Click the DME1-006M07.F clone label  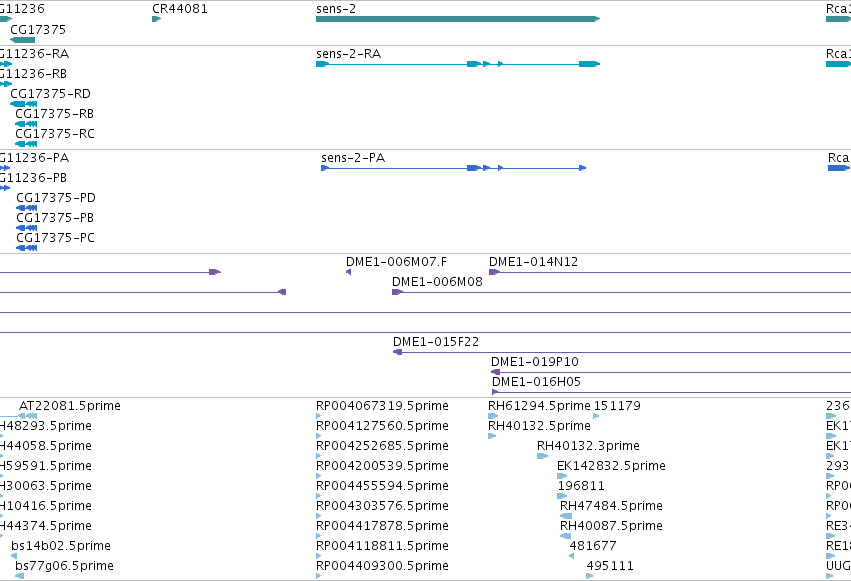coord(396,262)
